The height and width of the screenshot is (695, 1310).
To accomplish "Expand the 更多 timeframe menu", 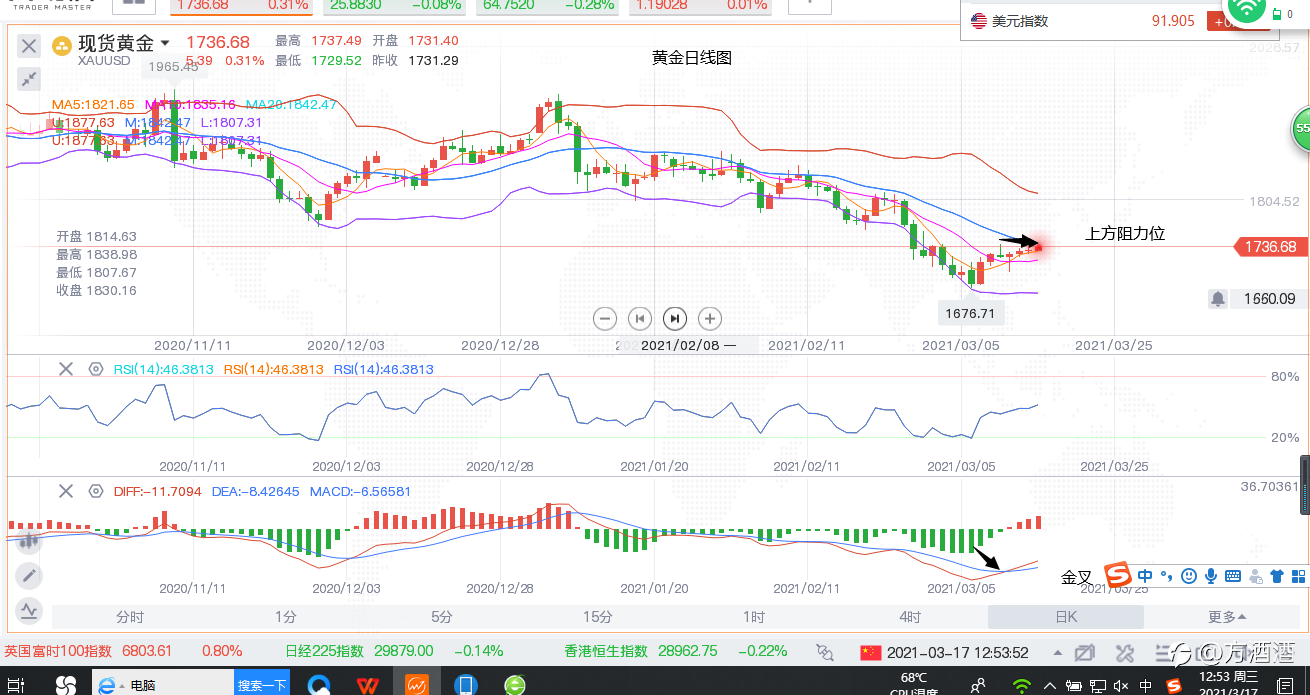I will point(1227,617).
